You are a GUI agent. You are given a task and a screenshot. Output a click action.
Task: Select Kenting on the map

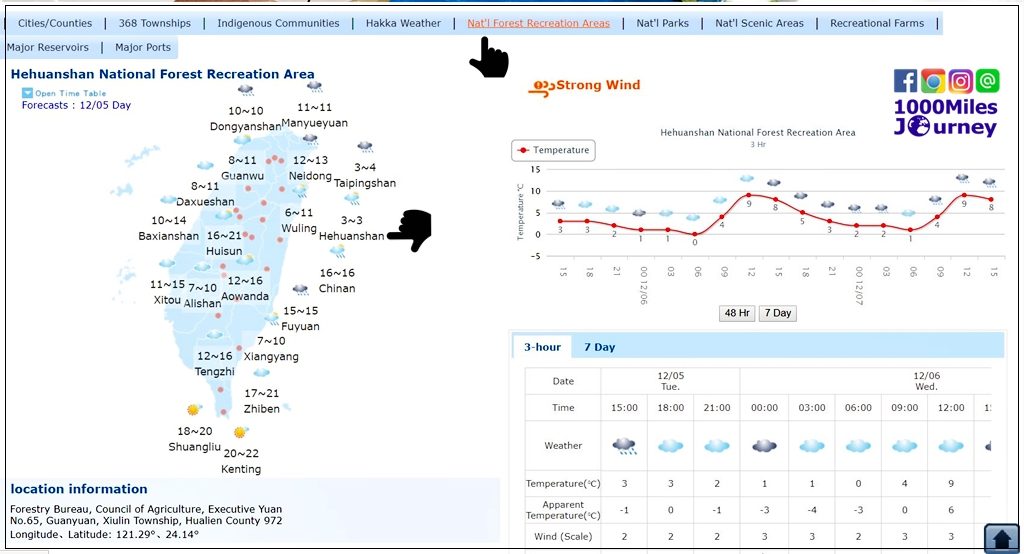point(241,469)
